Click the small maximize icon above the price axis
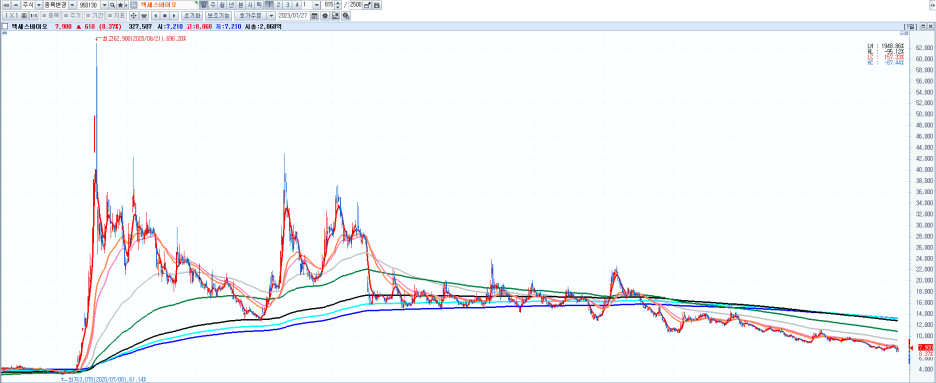Viewport: 936px width, 383px height. (x=906, y=33)
